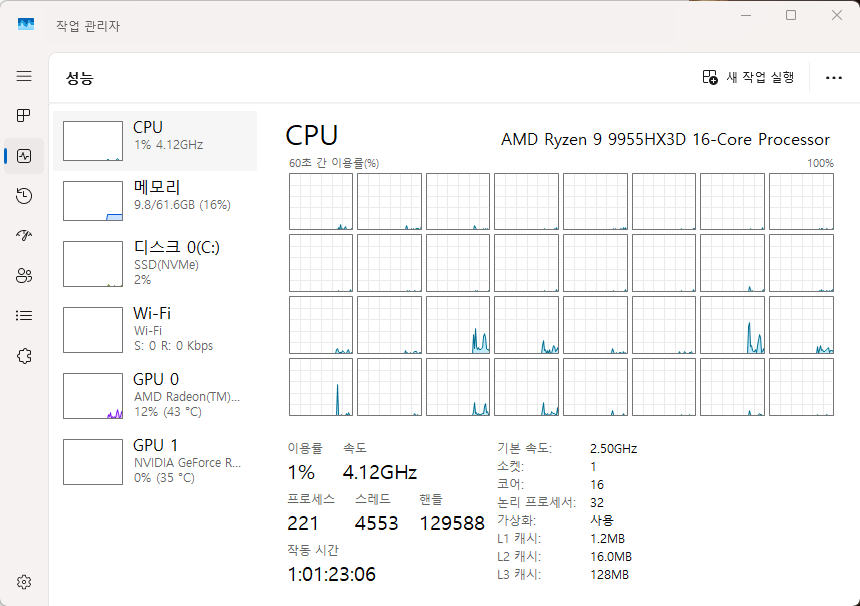Open the hamburger navigation menu
This screenshot has width=860, height=606.
24,76
